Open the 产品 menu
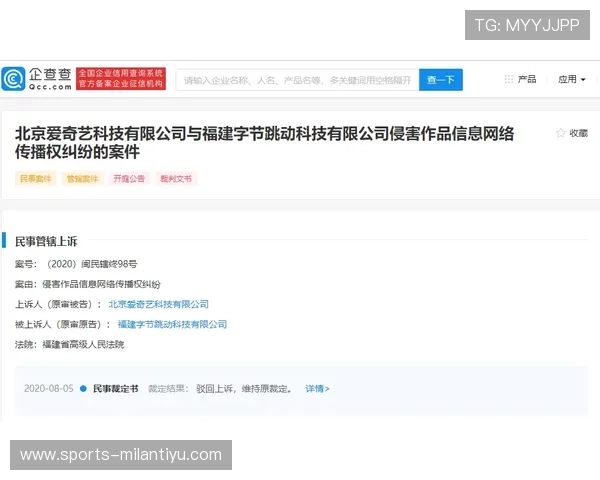Viewport: 600px width, 480px height. (527, 79)
